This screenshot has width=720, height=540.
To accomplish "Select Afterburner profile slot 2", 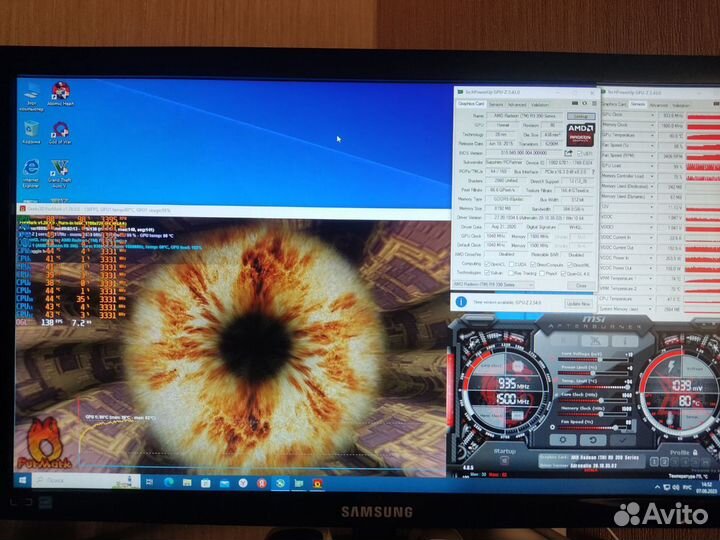I will 664,462.
